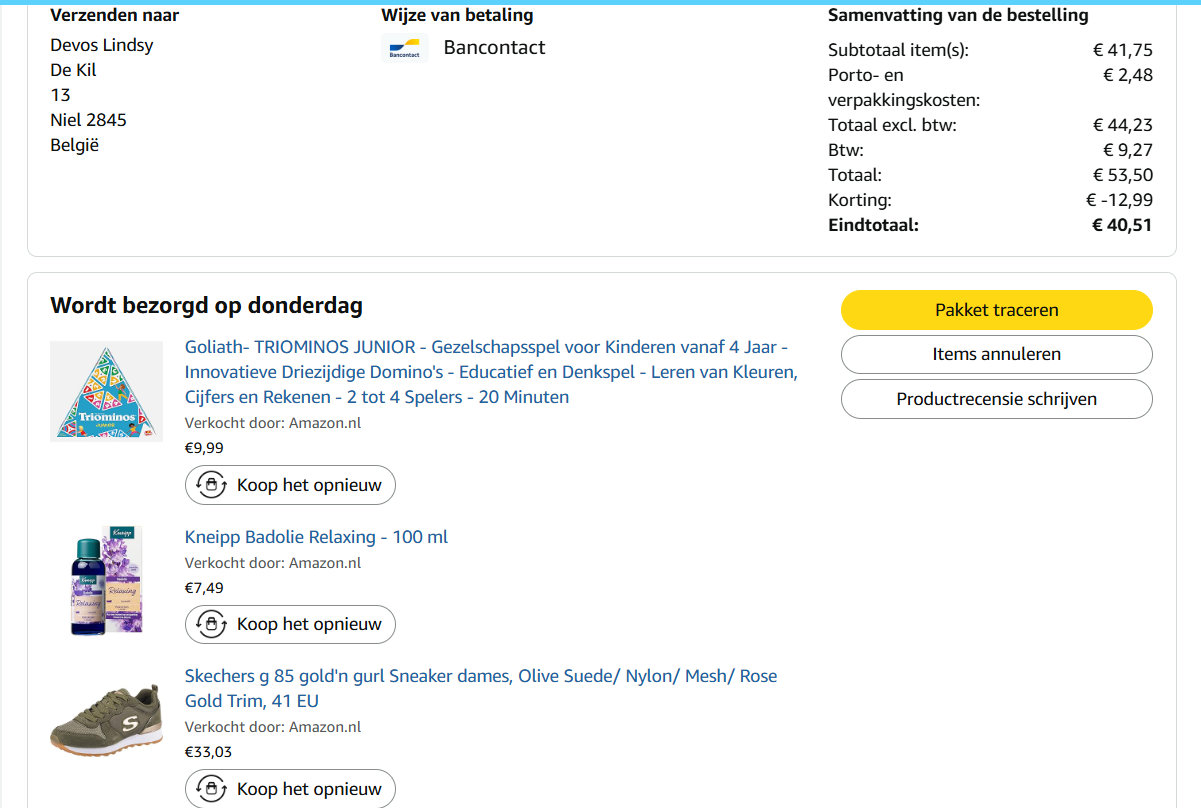Viewport: 1201px width, 808px height.
Task: Click reorder icon beside Triominos Koop het opnieuw
Action: pos(211,485)
